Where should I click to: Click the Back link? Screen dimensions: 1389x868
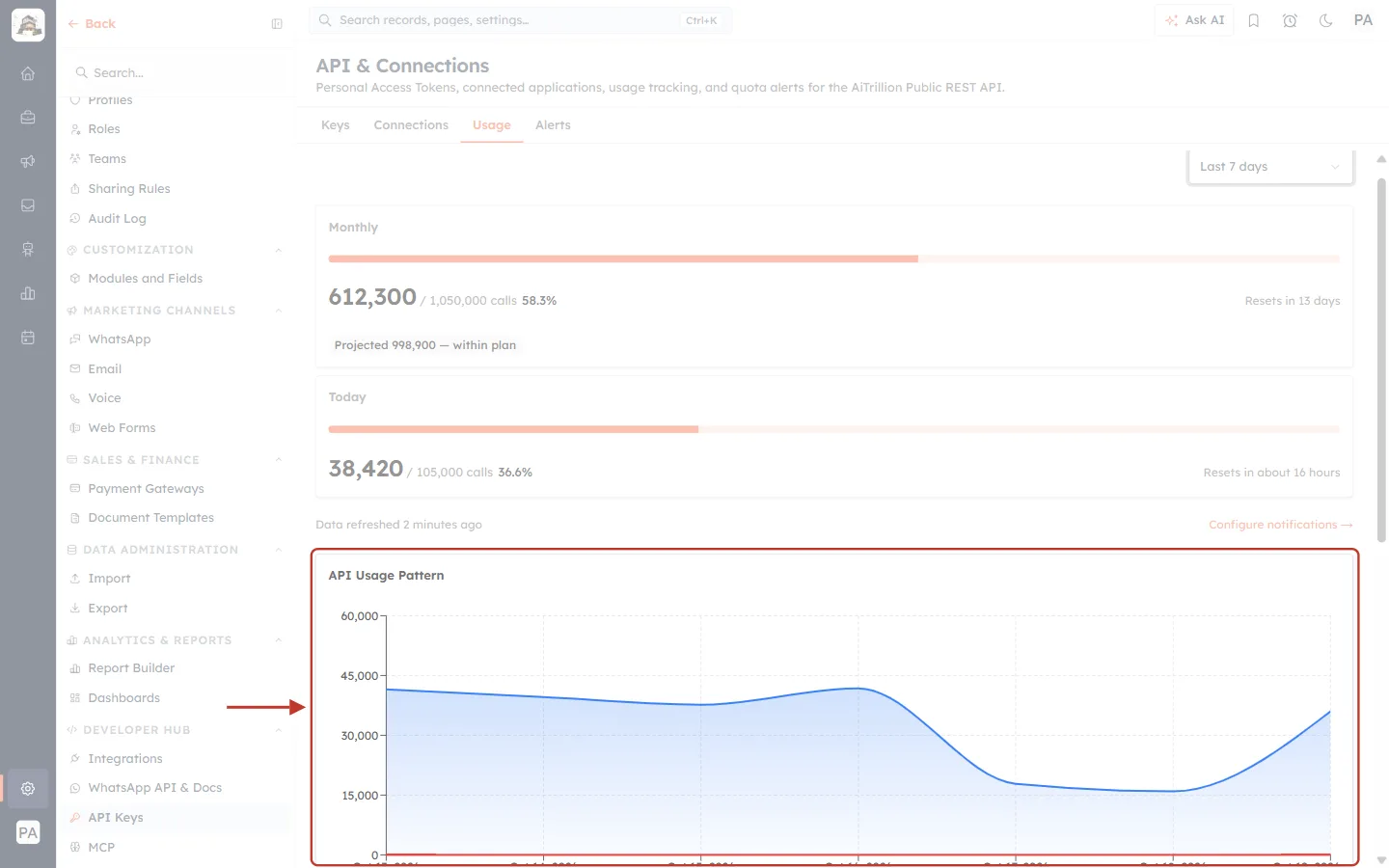tap(92, 24)
